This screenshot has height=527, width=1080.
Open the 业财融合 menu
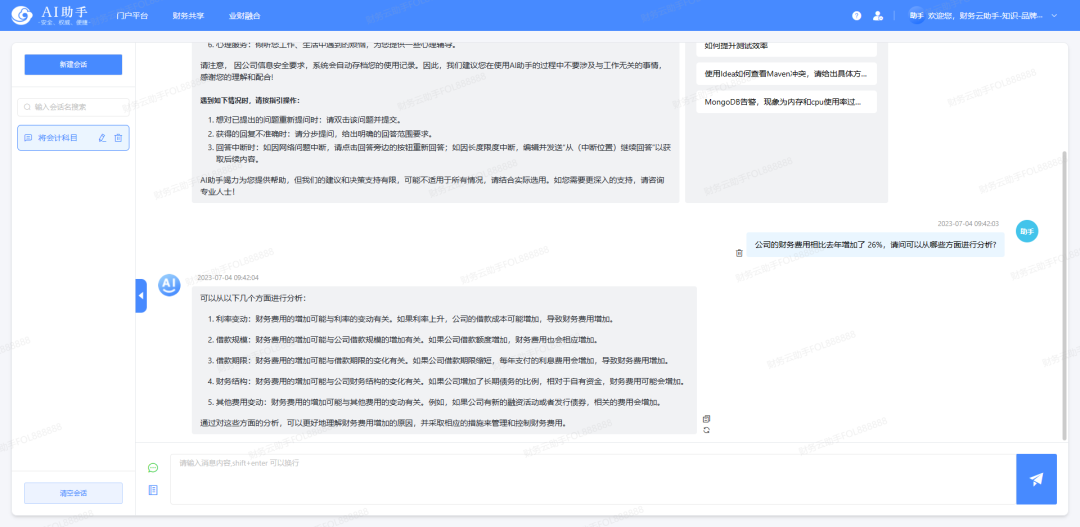click(245, 15)
